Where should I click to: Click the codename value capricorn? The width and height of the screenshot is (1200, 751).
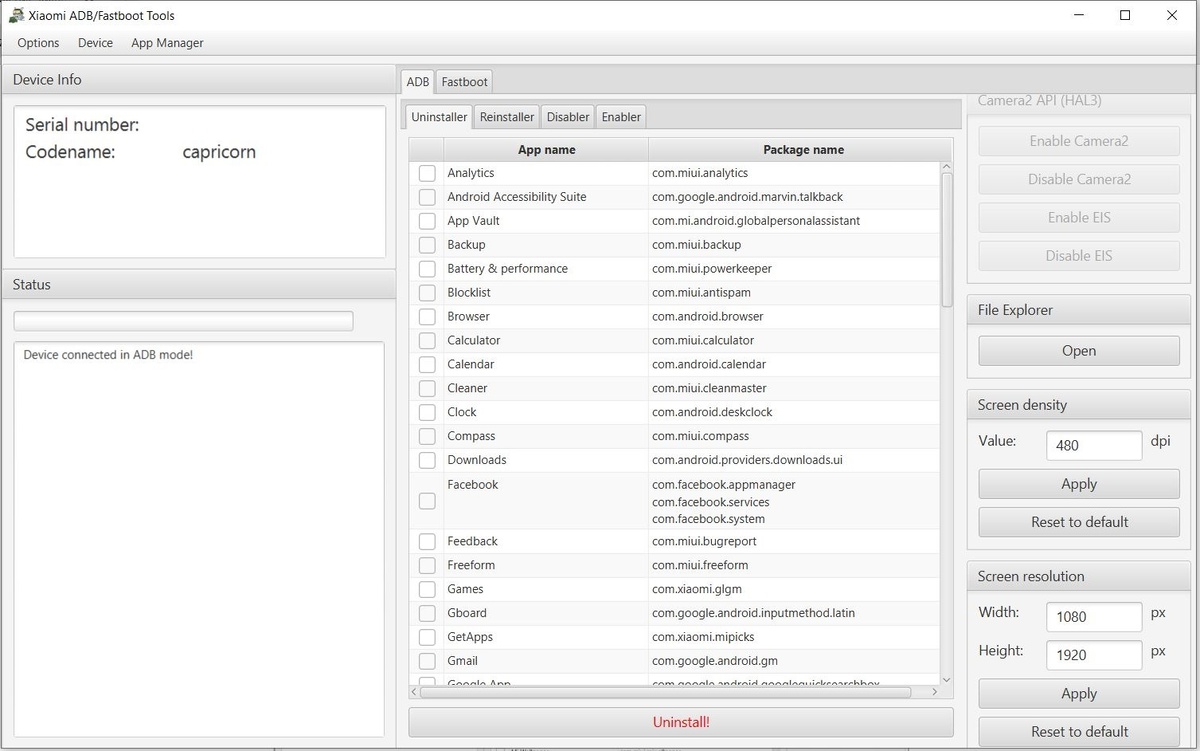[219, 152]
